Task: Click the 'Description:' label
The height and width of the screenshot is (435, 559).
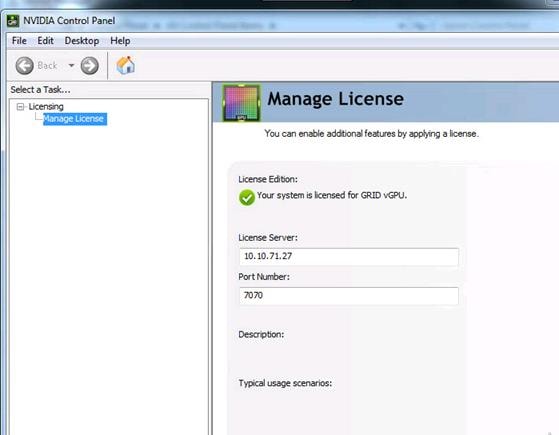Action: coord(261,335)
